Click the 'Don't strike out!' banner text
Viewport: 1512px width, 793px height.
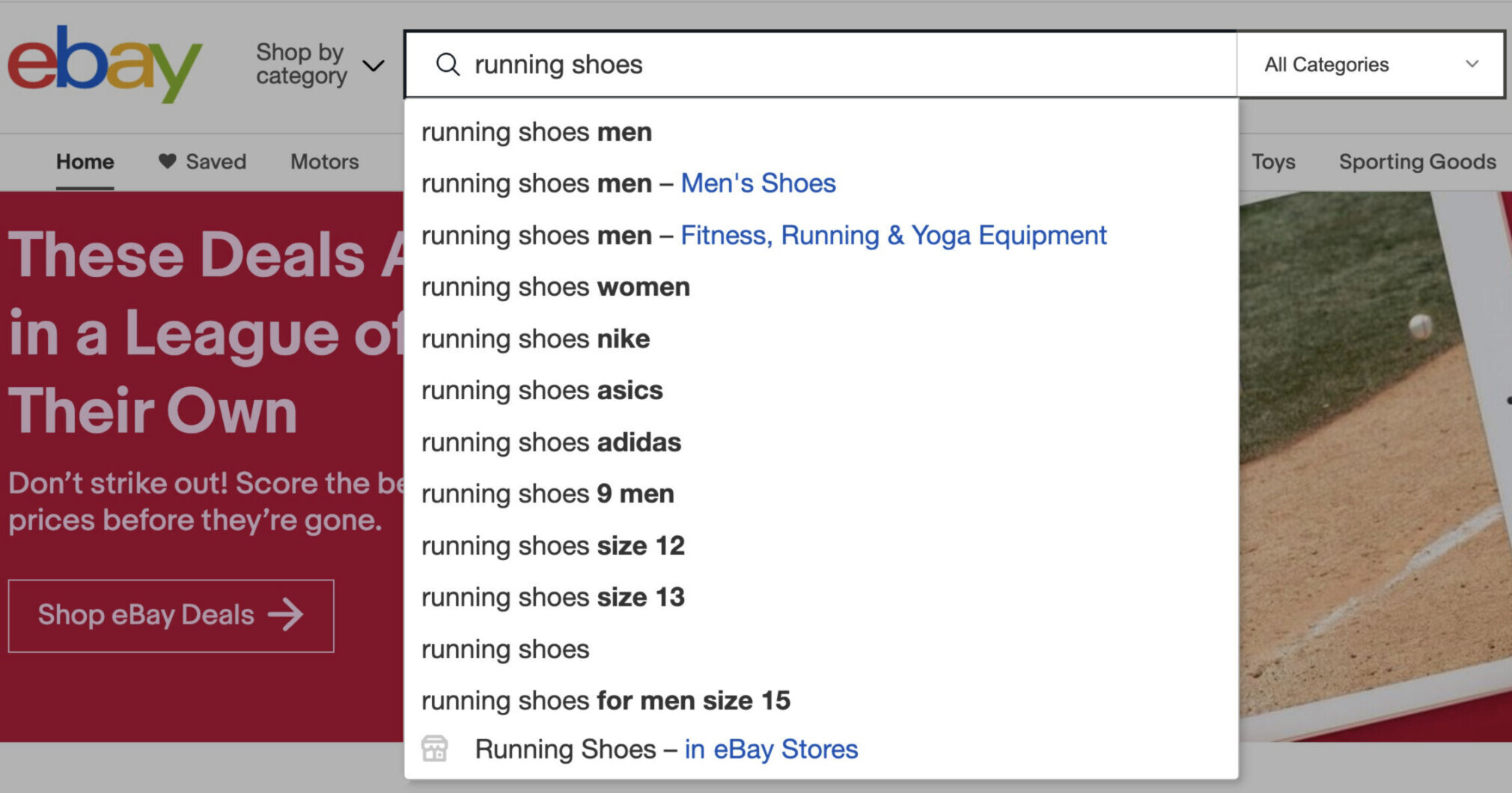206,502
